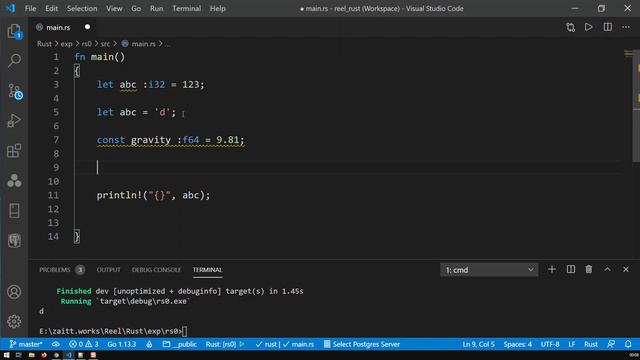Viewport: 640px width, 360px height.
Task: Click the editor vertical scrollbar
Action: [x=636, y=106]
